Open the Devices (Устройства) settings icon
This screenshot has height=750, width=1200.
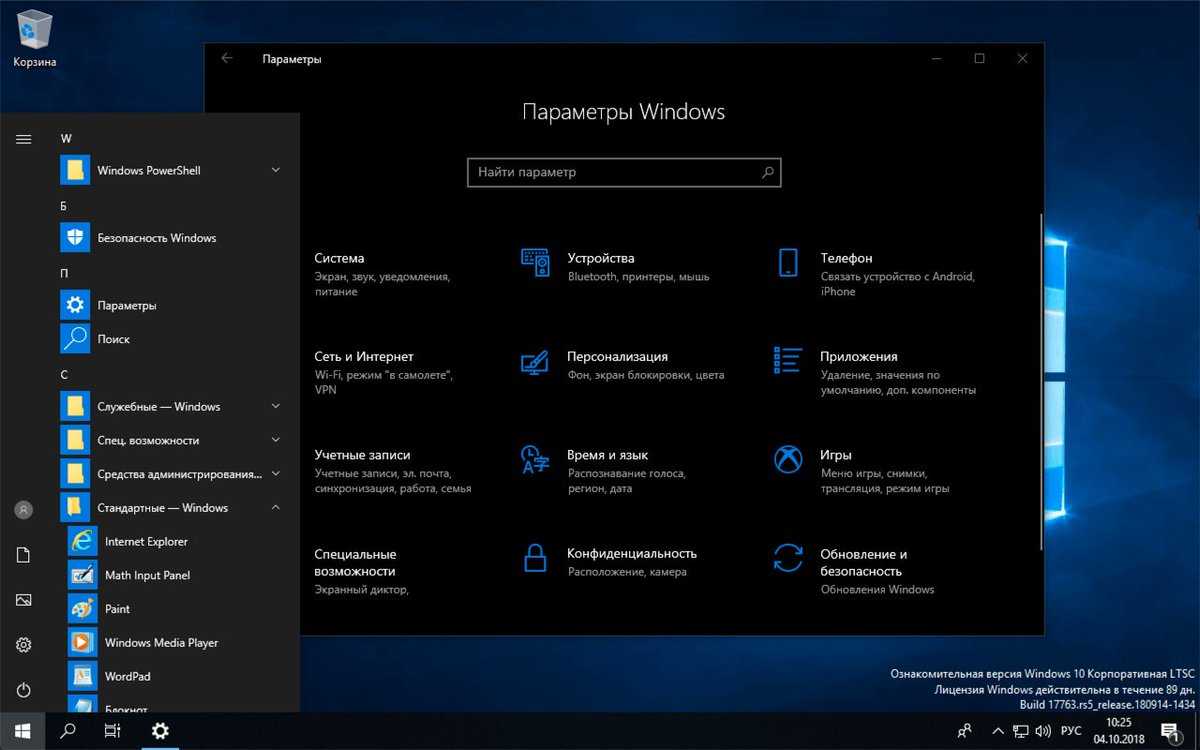tap(535, 263)
